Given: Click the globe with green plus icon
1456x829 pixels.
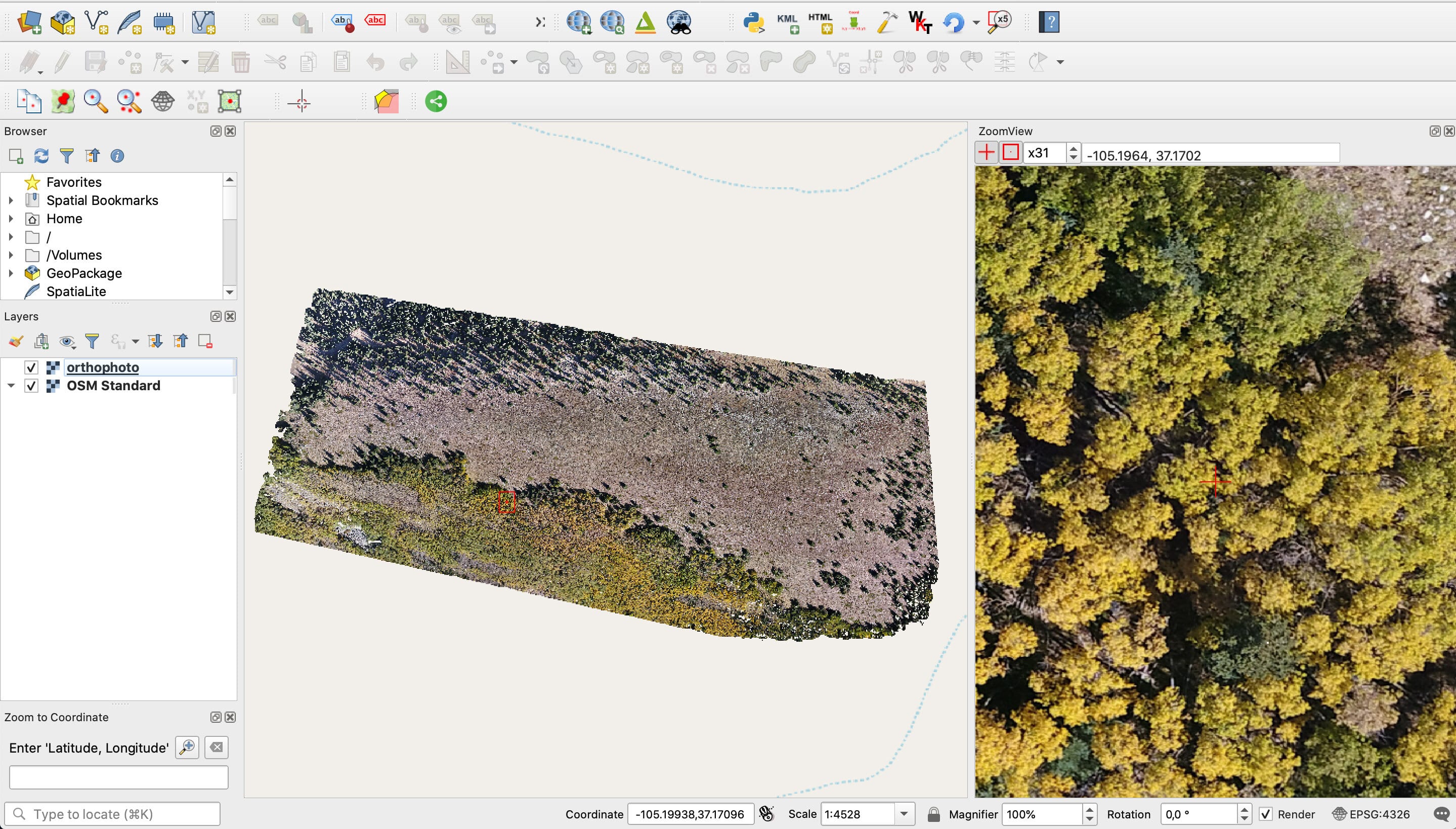Looking at the screenshot, I should pyautogui.click(x=579, y=22).
